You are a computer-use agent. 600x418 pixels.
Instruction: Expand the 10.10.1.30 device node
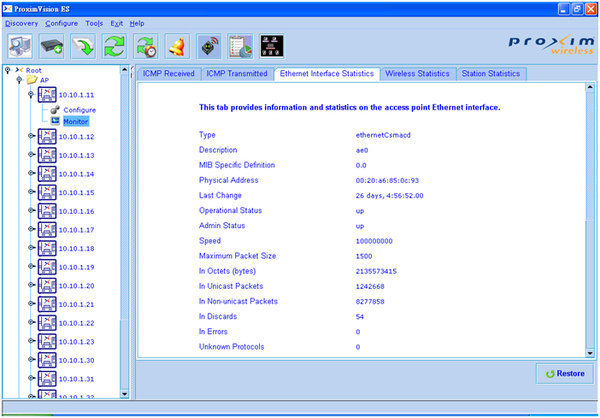31,359
